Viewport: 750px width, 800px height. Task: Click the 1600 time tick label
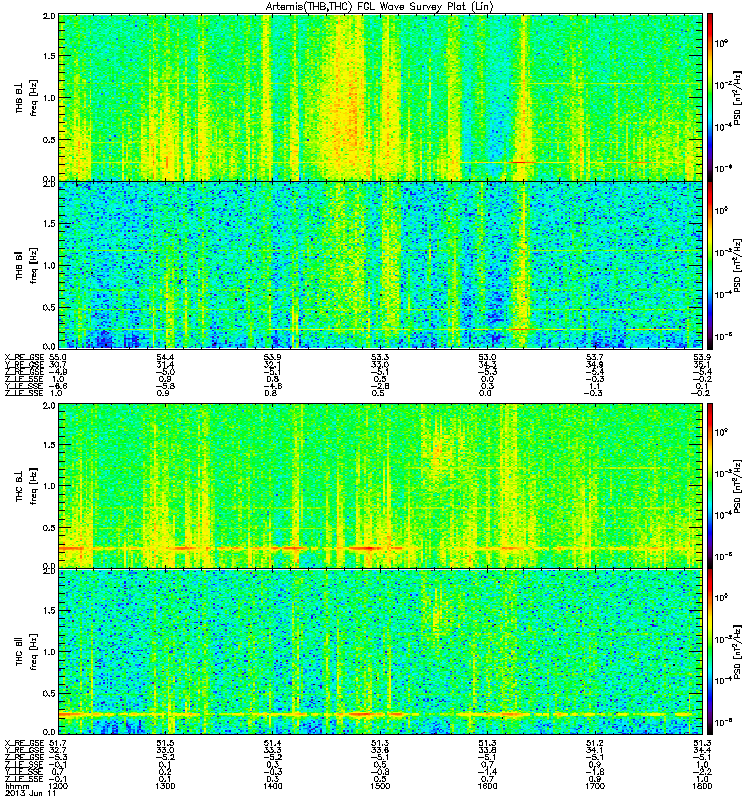click(x=487, y=786)
